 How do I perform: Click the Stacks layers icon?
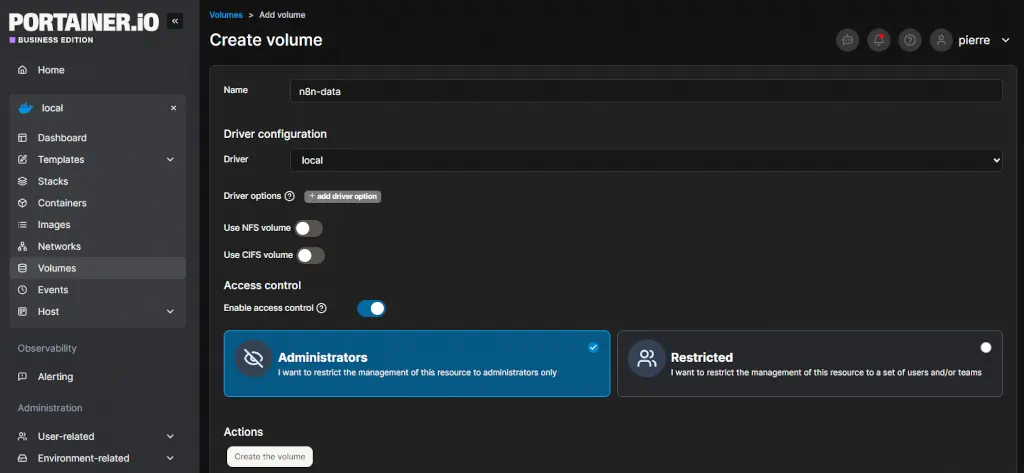coord(22,181)
